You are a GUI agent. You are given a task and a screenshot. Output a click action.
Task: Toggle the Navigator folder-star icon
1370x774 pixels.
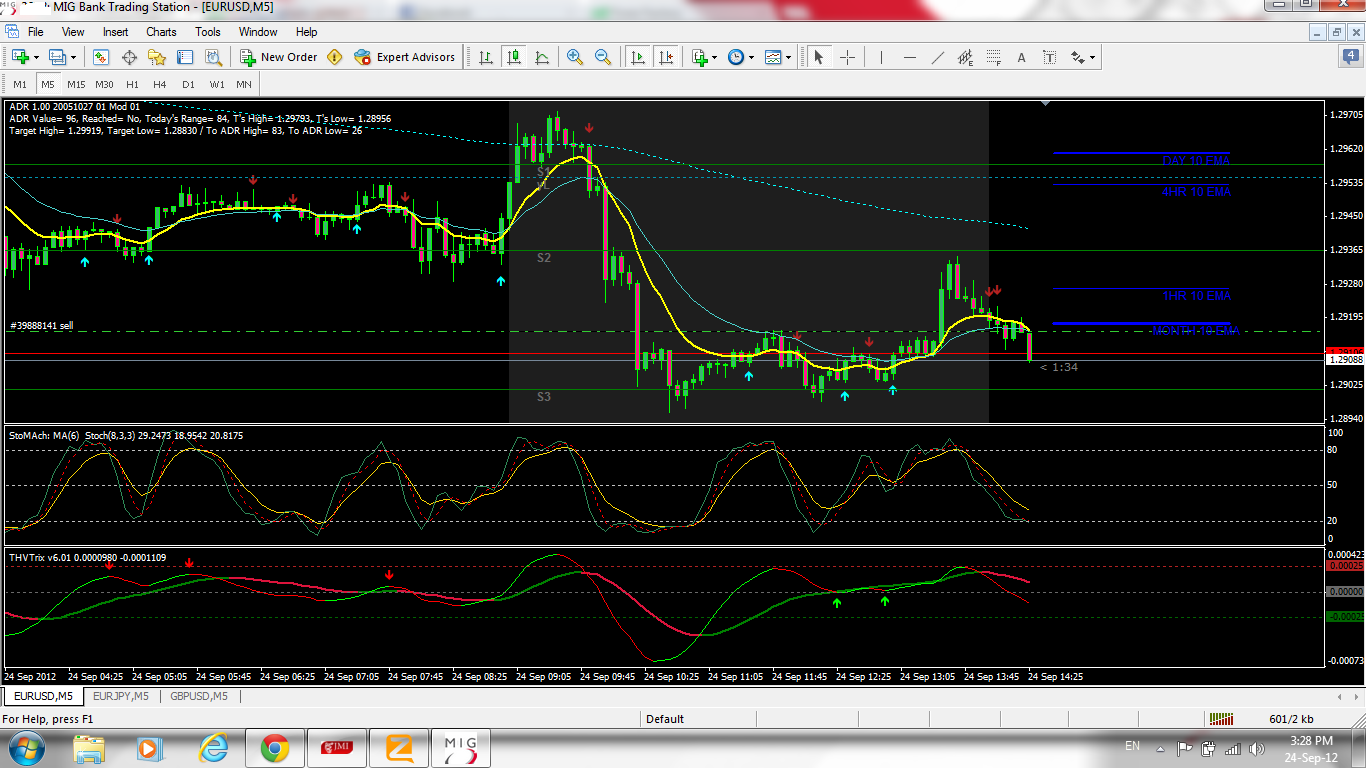click(x=157, y=57)
